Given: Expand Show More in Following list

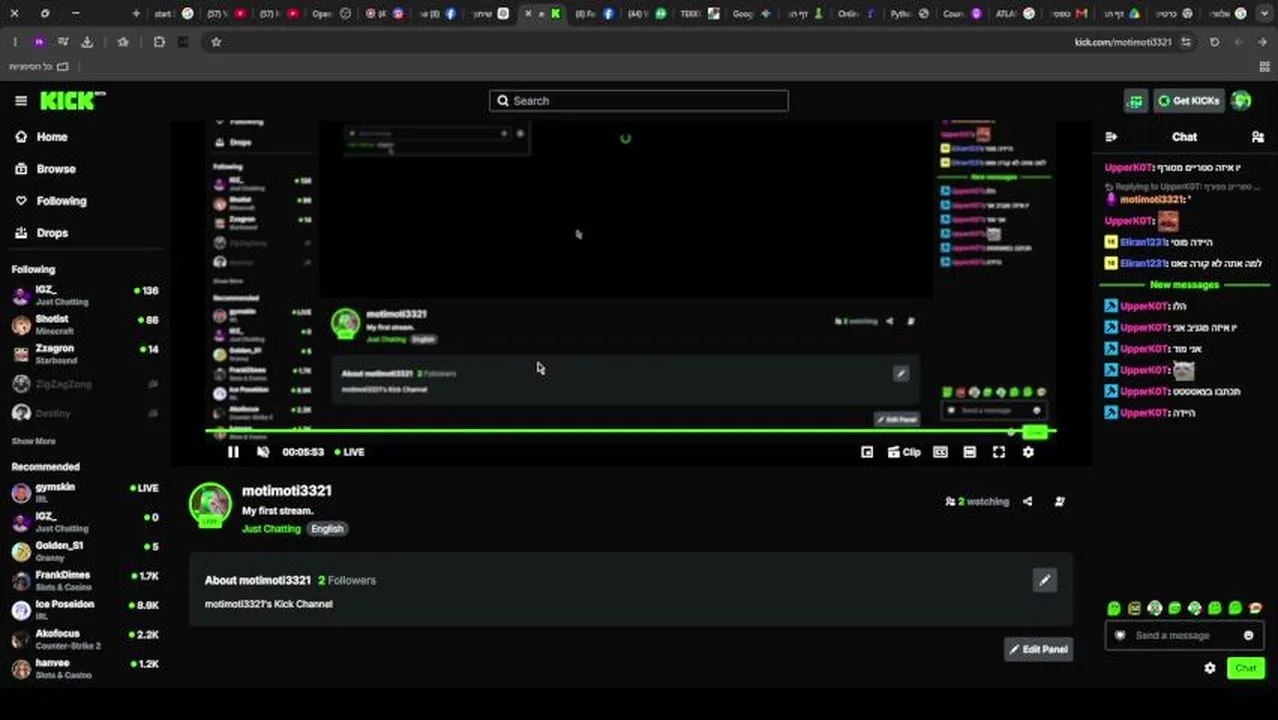Looking at the screenshot, I should [x=33, y=441].
